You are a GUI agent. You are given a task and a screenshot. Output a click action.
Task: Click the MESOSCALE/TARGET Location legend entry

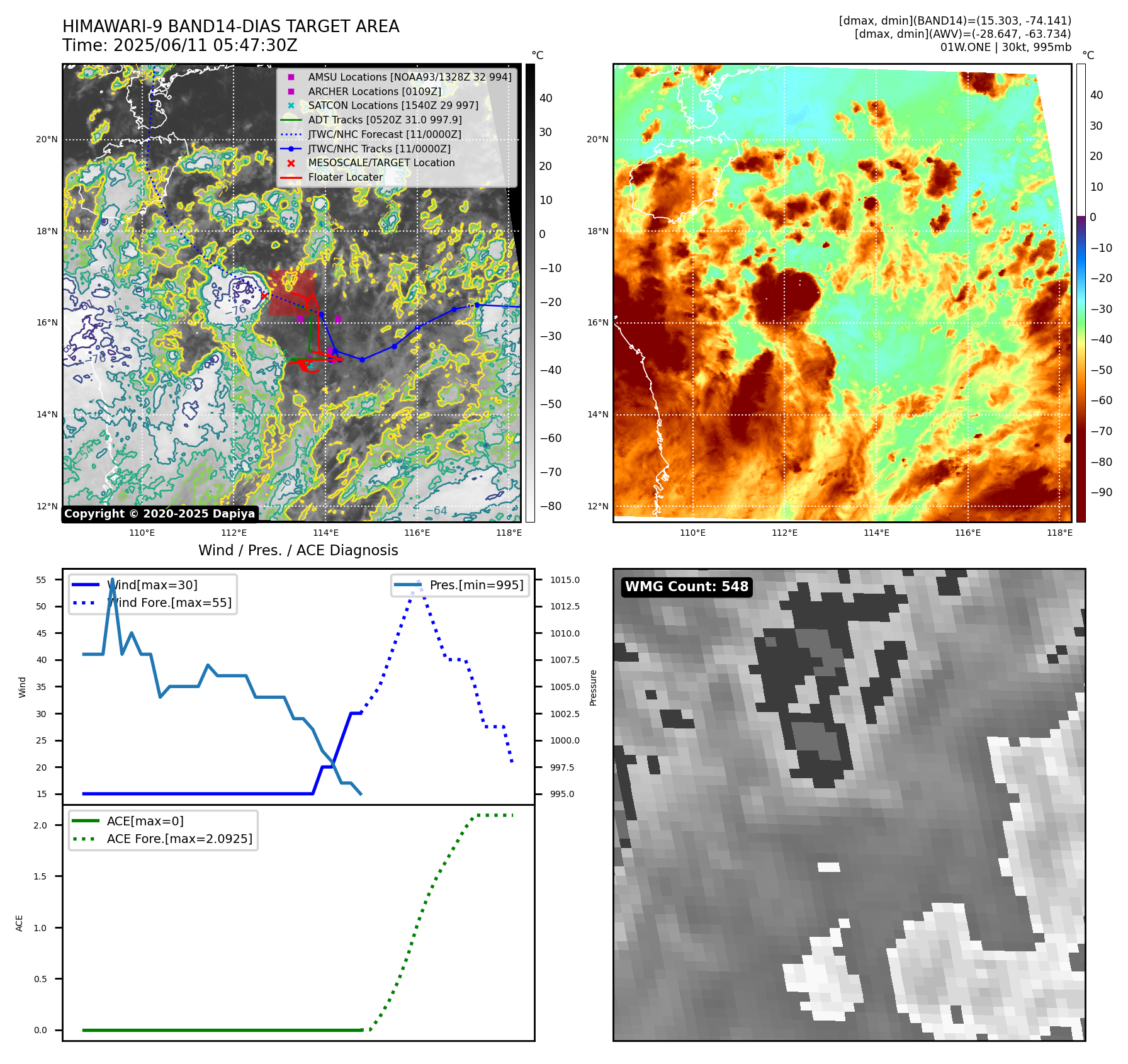coord(368,162)
